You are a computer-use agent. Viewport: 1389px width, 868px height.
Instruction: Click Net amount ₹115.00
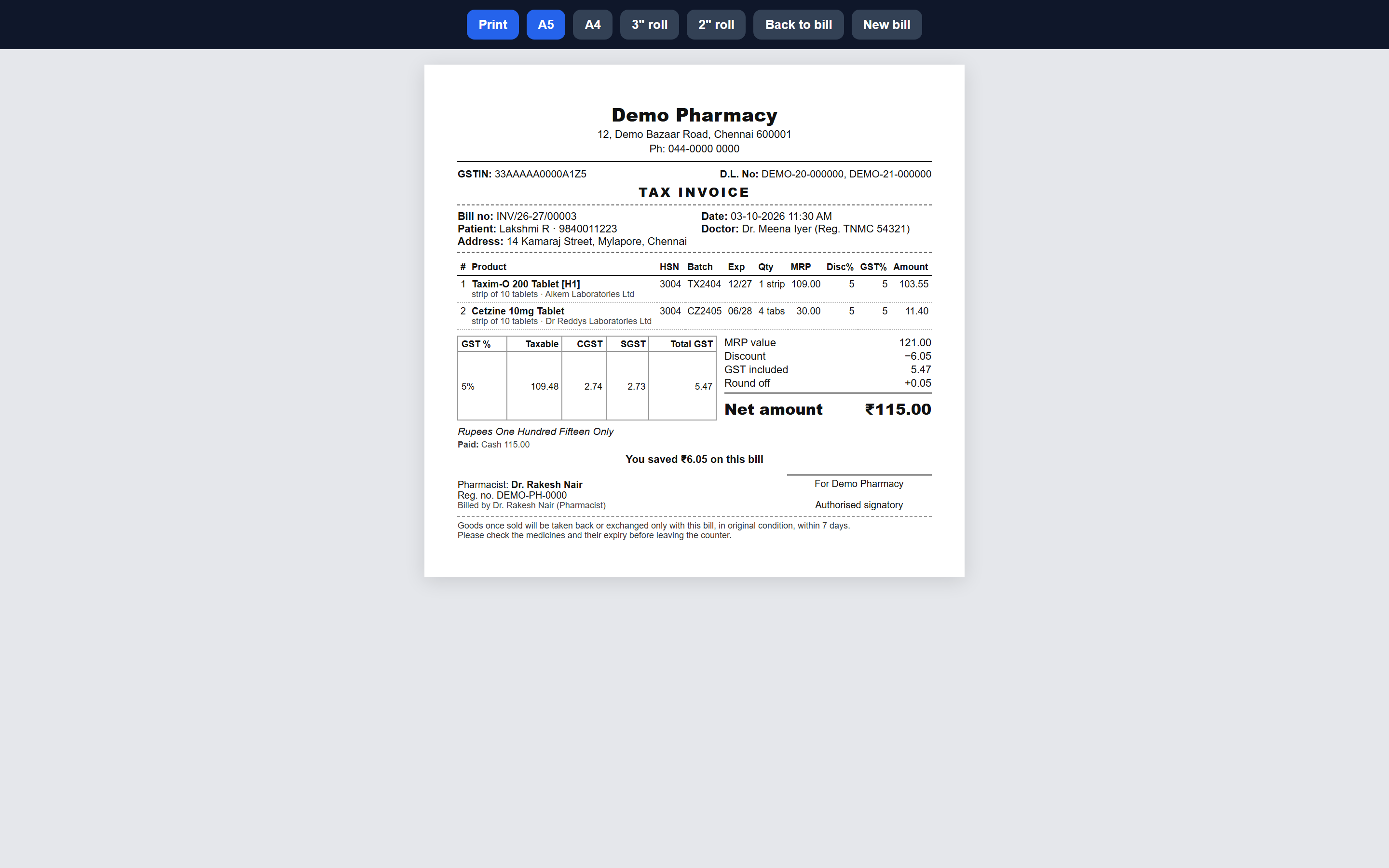click(828, 409)
